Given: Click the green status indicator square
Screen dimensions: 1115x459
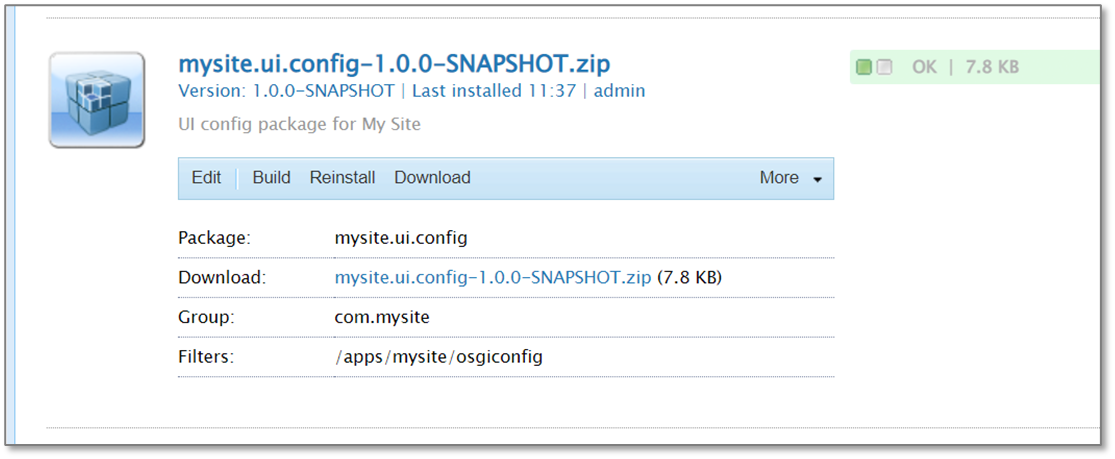Looking at the screenshot, I should (x=864, y=67).
